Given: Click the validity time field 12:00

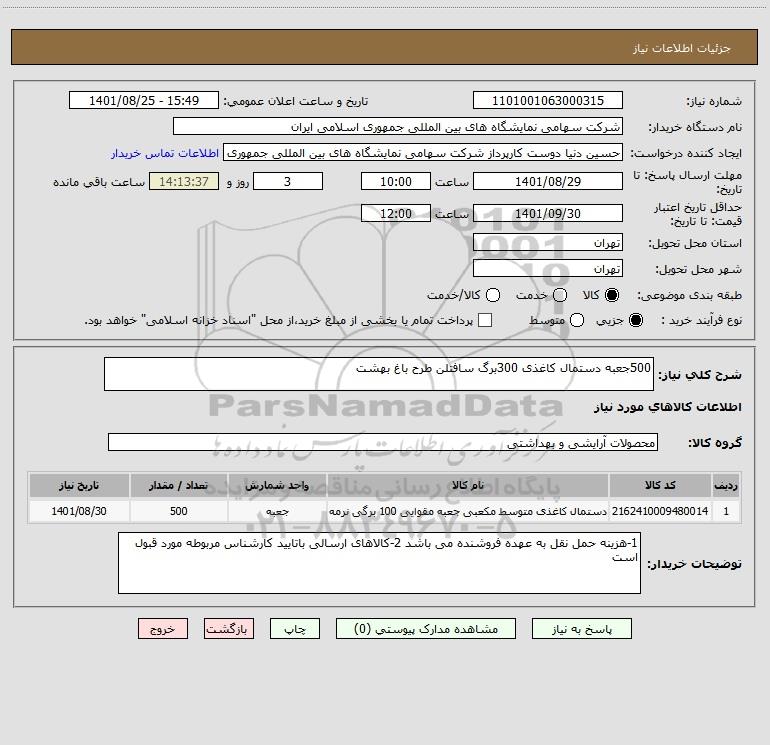Looking at the screenshot, I should tap(396, 213).
